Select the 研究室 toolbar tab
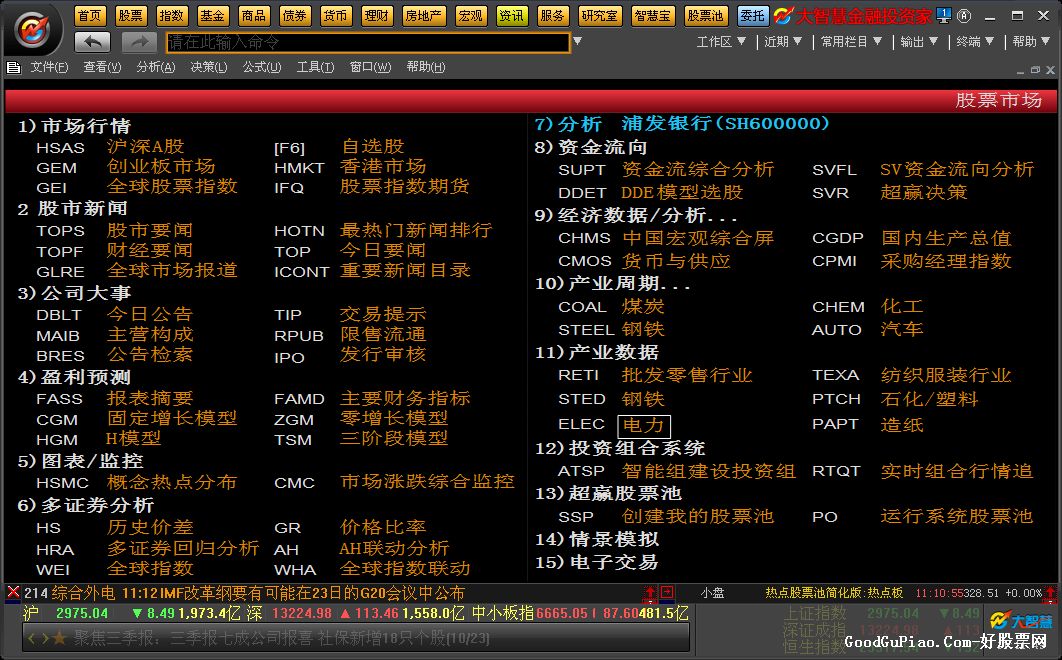The image size is (1062, 660). [x=599, y=16]
